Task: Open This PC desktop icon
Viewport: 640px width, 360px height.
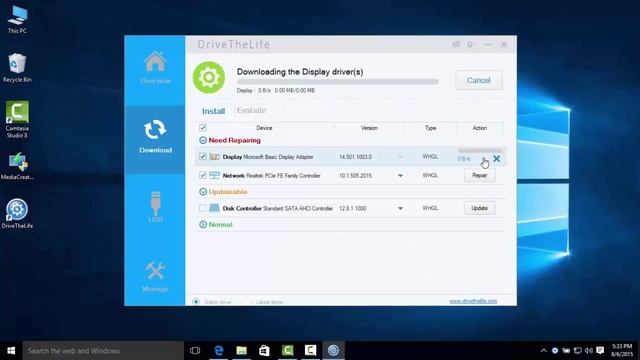Action: tap(17, 19)
